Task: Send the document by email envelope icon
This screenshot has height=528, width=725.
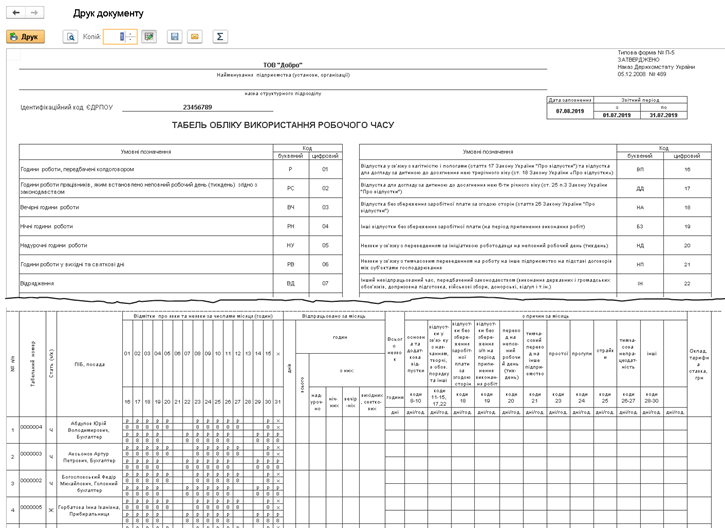Action: 194,37
